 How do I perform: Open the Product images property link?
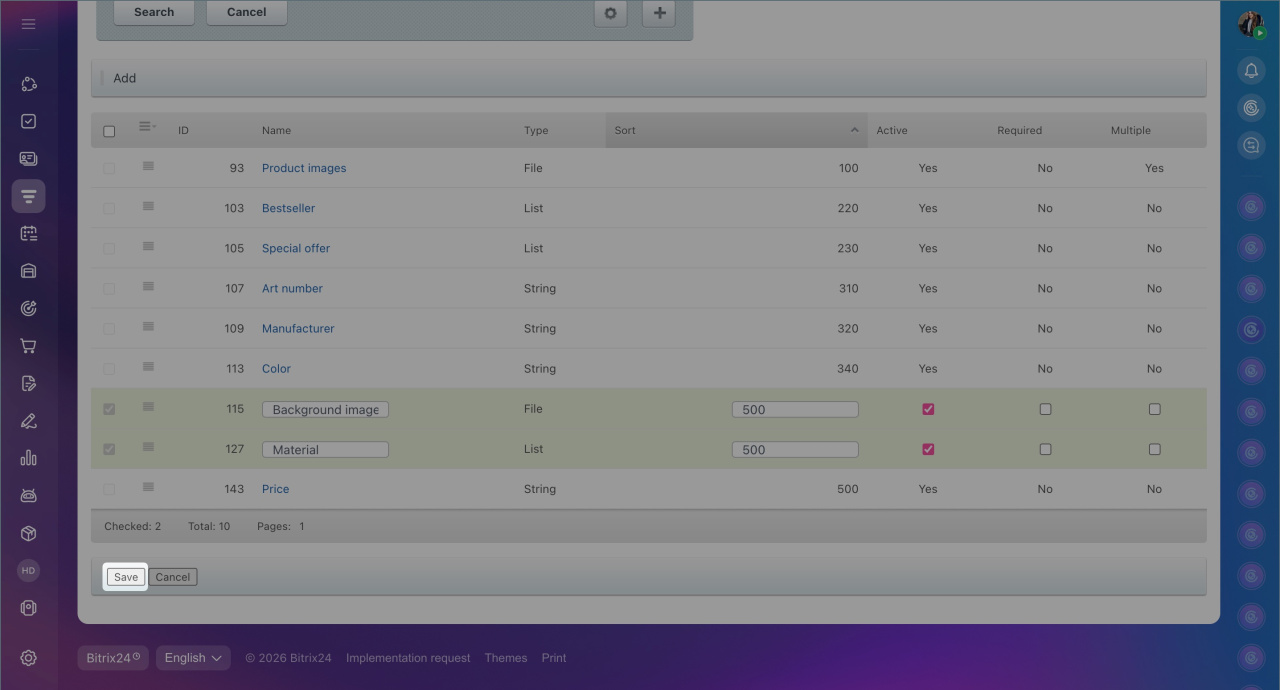pyautogui.click(x=304, y=168)
